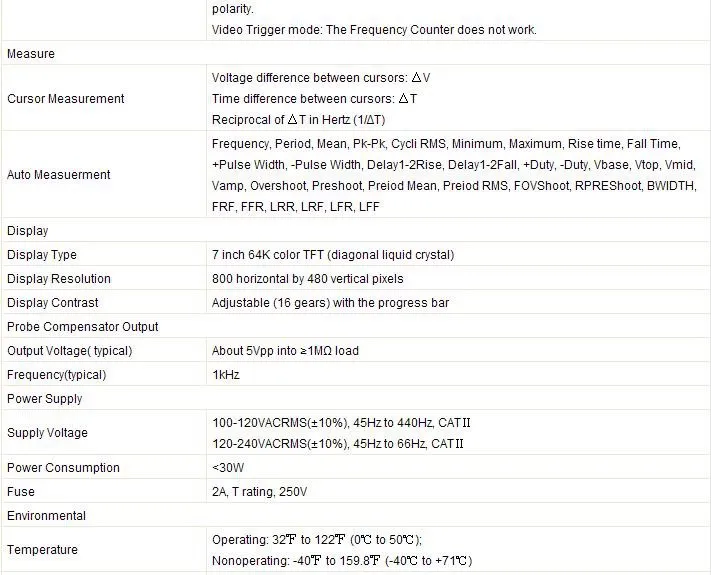The width and height of the screenshot is (711, 575).
Task: Click the Environmental section header
Action: pos(46,516)
